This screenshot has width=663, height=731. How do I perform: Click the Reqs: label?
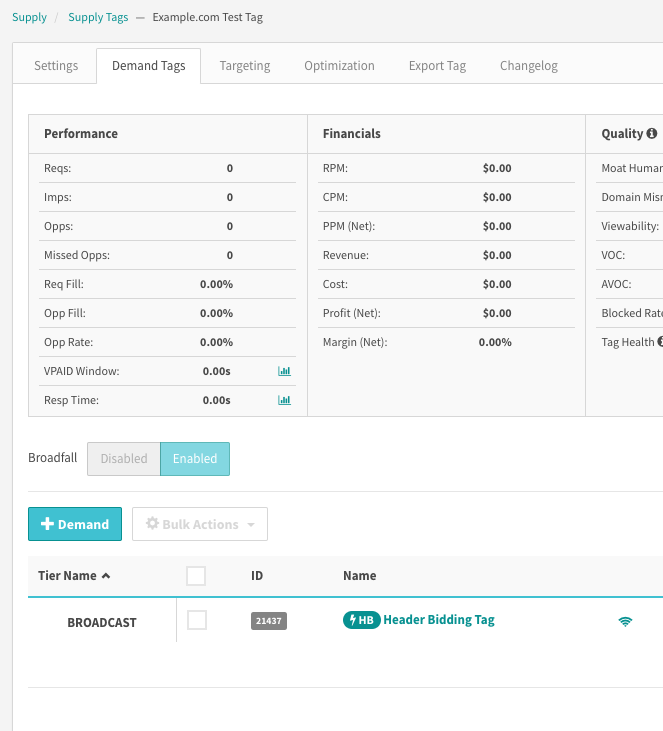click(x=57, y=168)
